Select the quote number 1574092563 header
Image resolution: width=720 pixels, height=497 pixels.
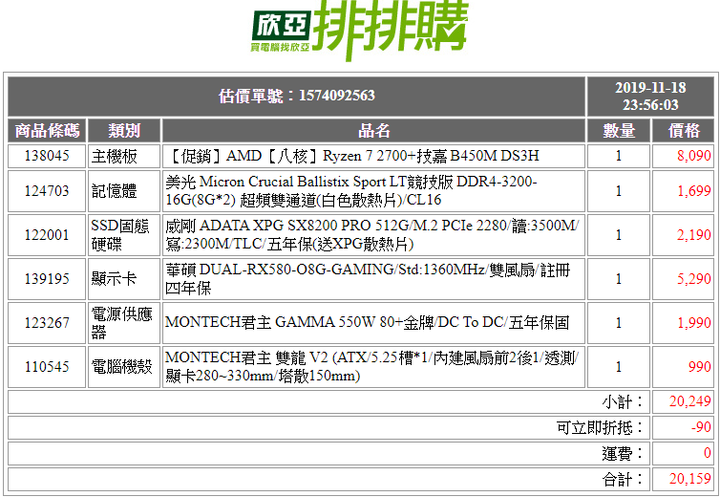coord(297,96)
